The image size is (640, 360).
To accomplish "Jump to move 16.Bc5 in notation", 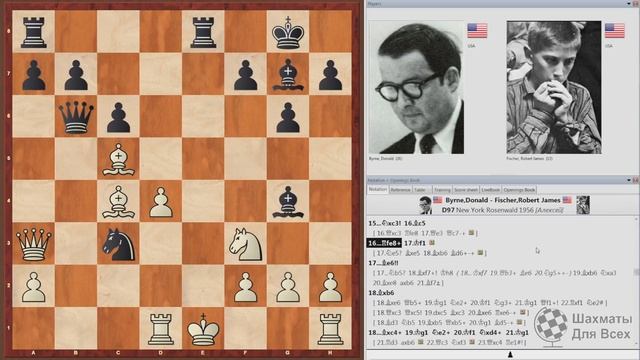I will (x=415, y=223).
